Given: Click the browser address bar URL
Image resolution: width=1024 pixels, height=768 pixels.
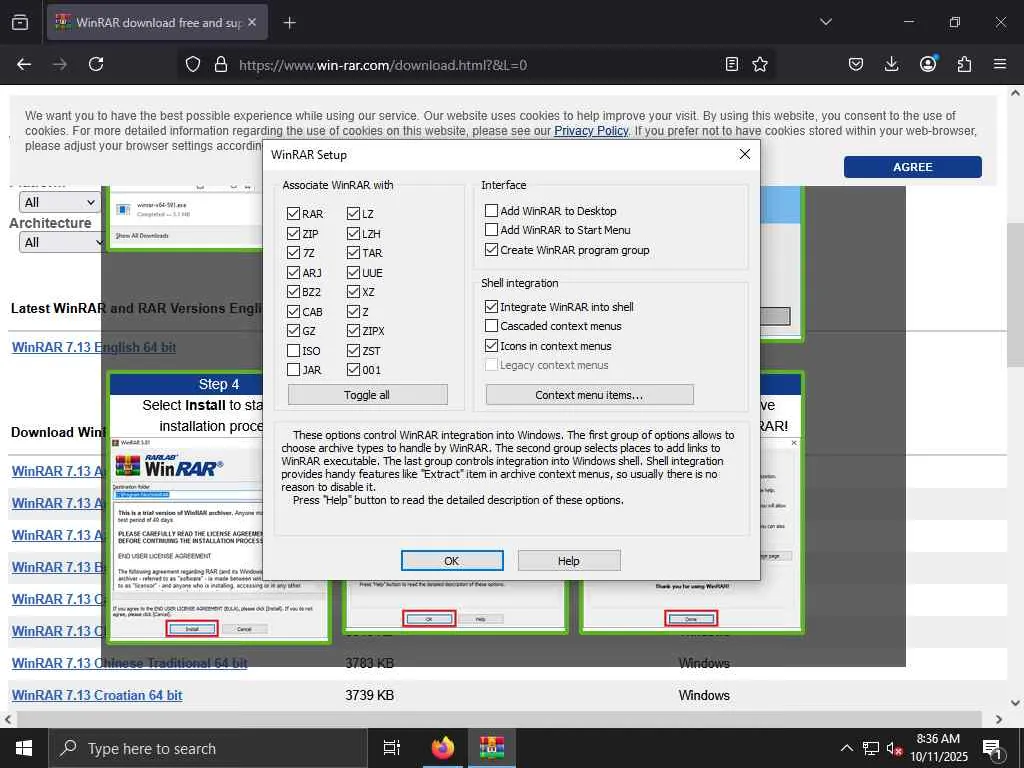Looking at the screenshot, I should pos(383,65).
